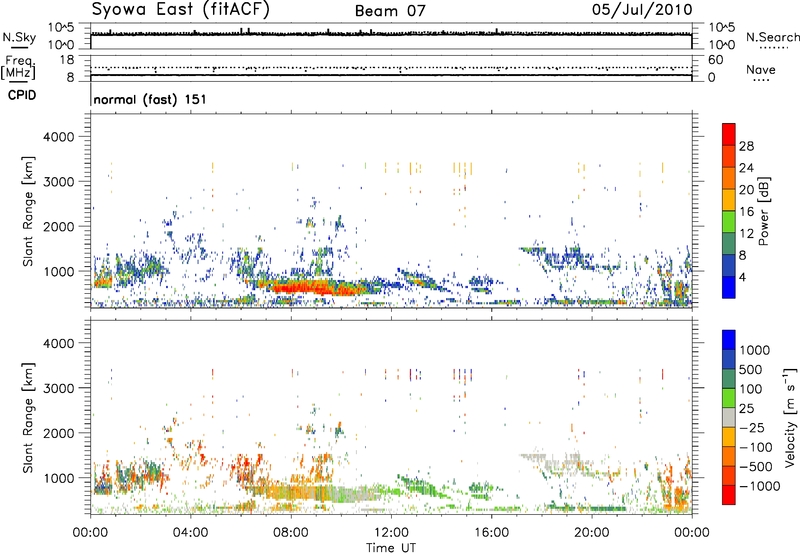Click the 'Freq. [MHz]' label
This screenshot has height=554, width=800.
click(18, 67)
